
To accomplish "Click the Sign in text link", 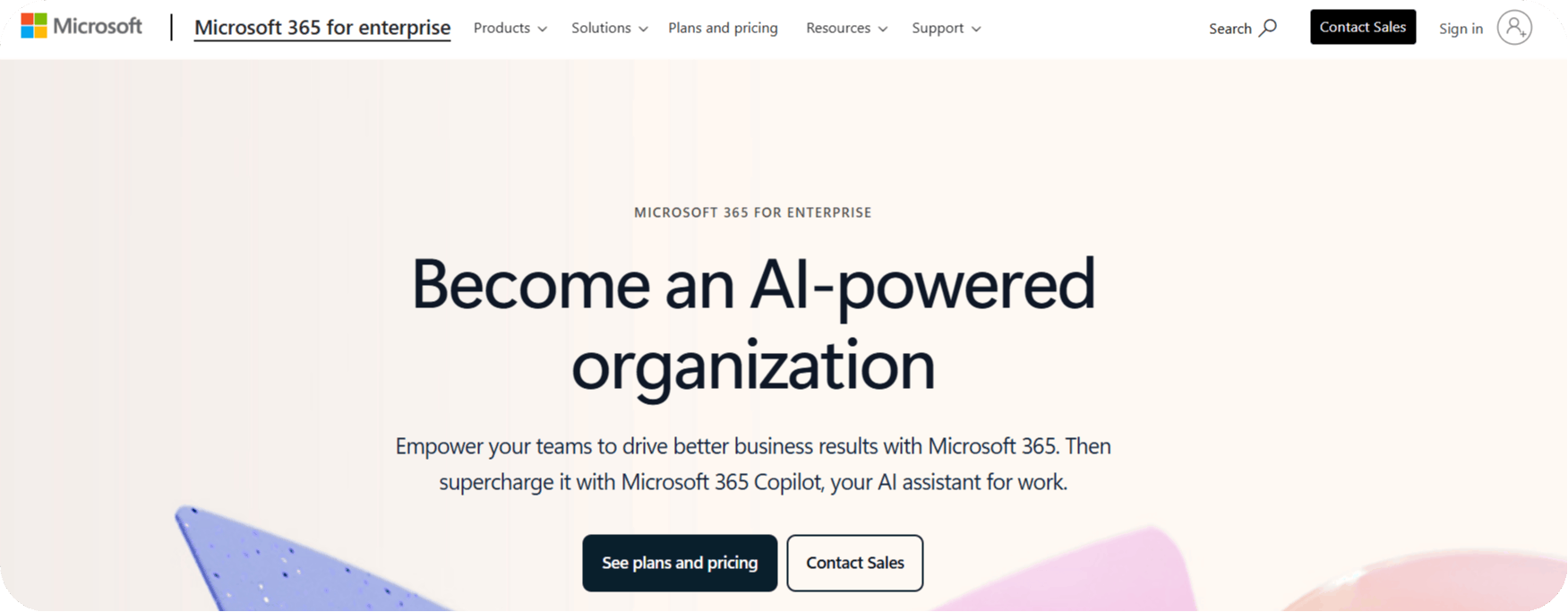I will tap(1460, 28).
